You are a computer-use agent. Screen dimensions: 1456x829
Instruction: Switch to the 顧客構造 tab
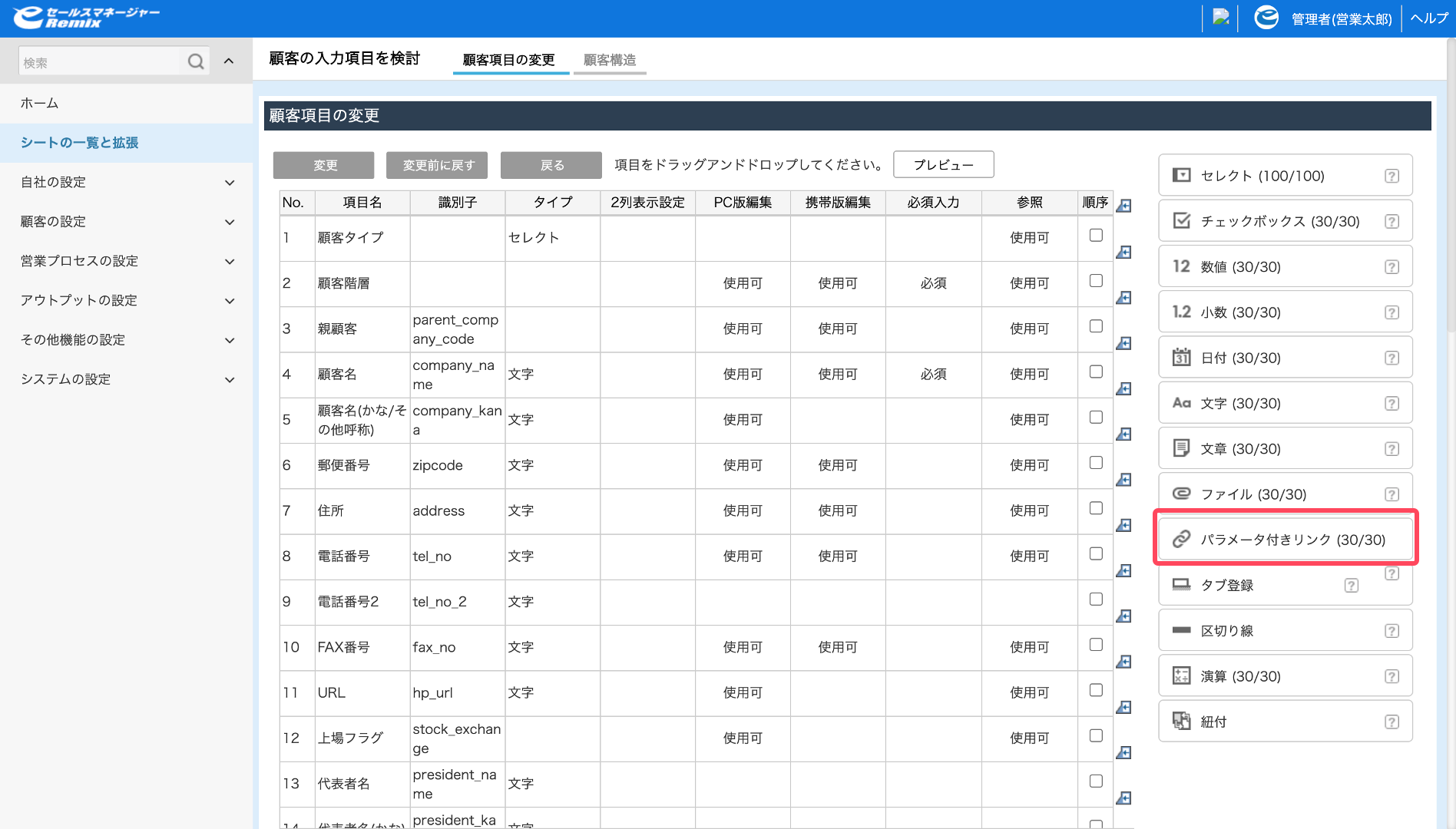click(x=610, y=60)
